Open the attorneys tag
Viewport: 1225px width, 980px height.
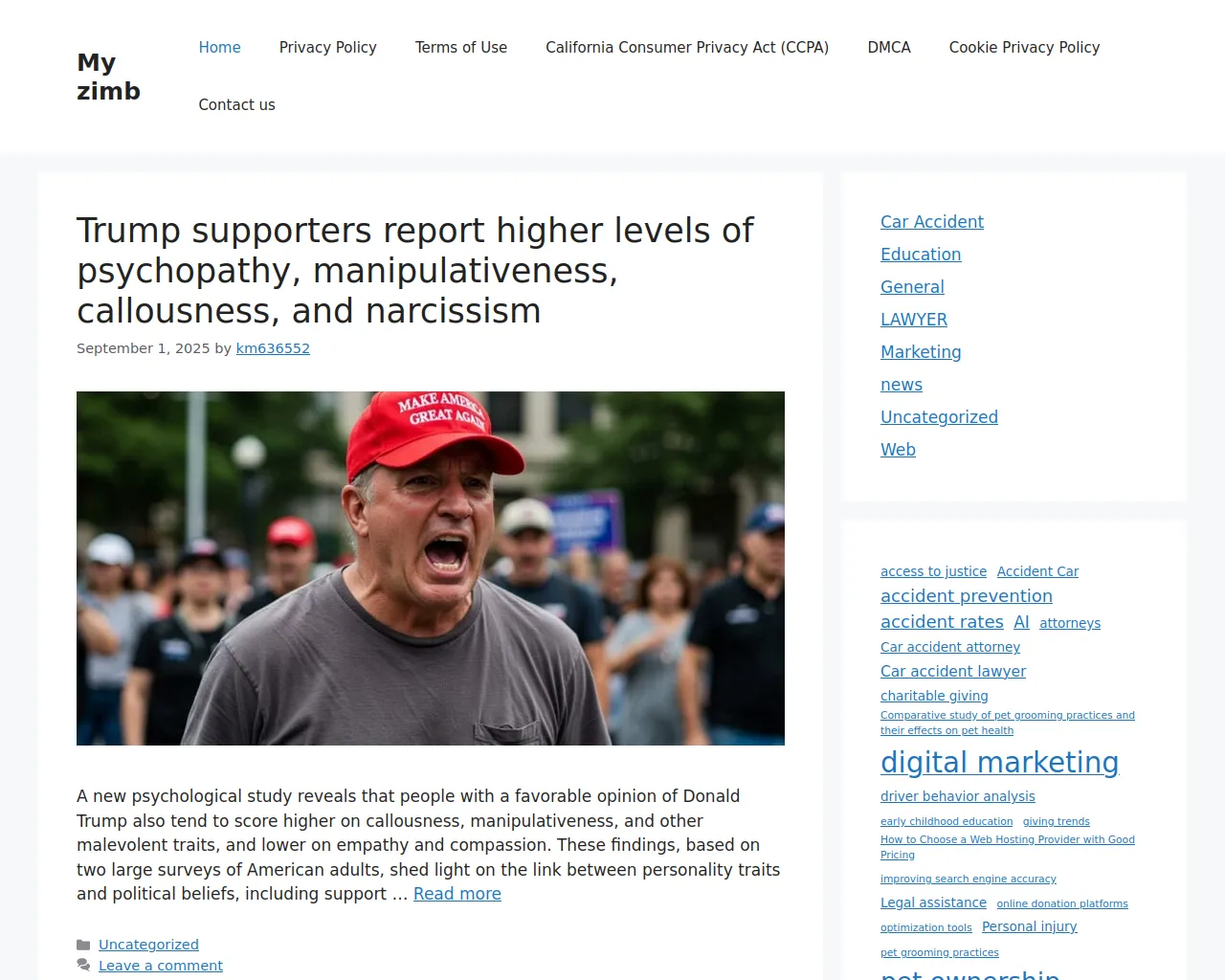(x=1070, y=623)
